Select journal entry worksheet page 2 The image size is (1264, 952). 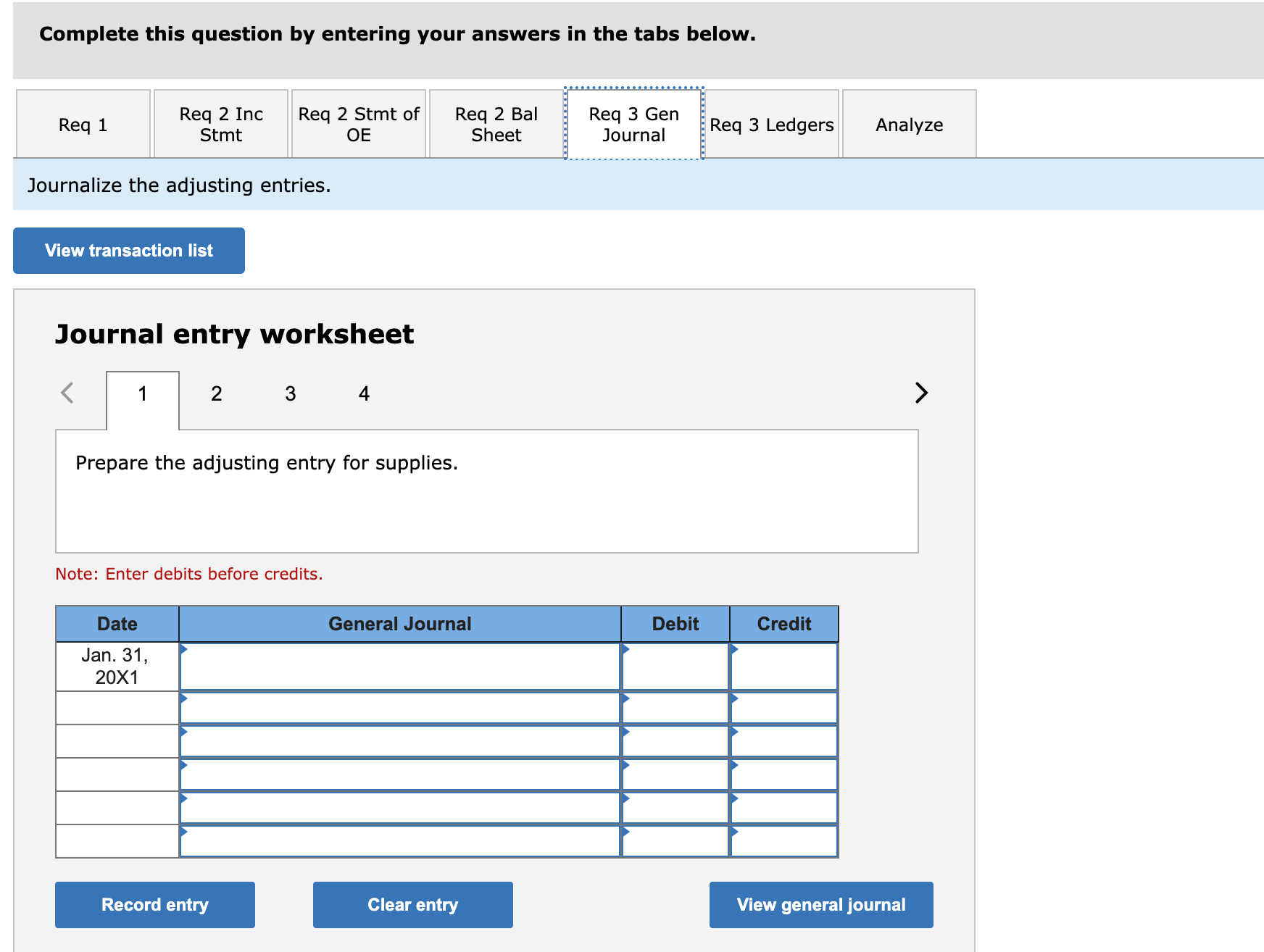pos(216,393)
